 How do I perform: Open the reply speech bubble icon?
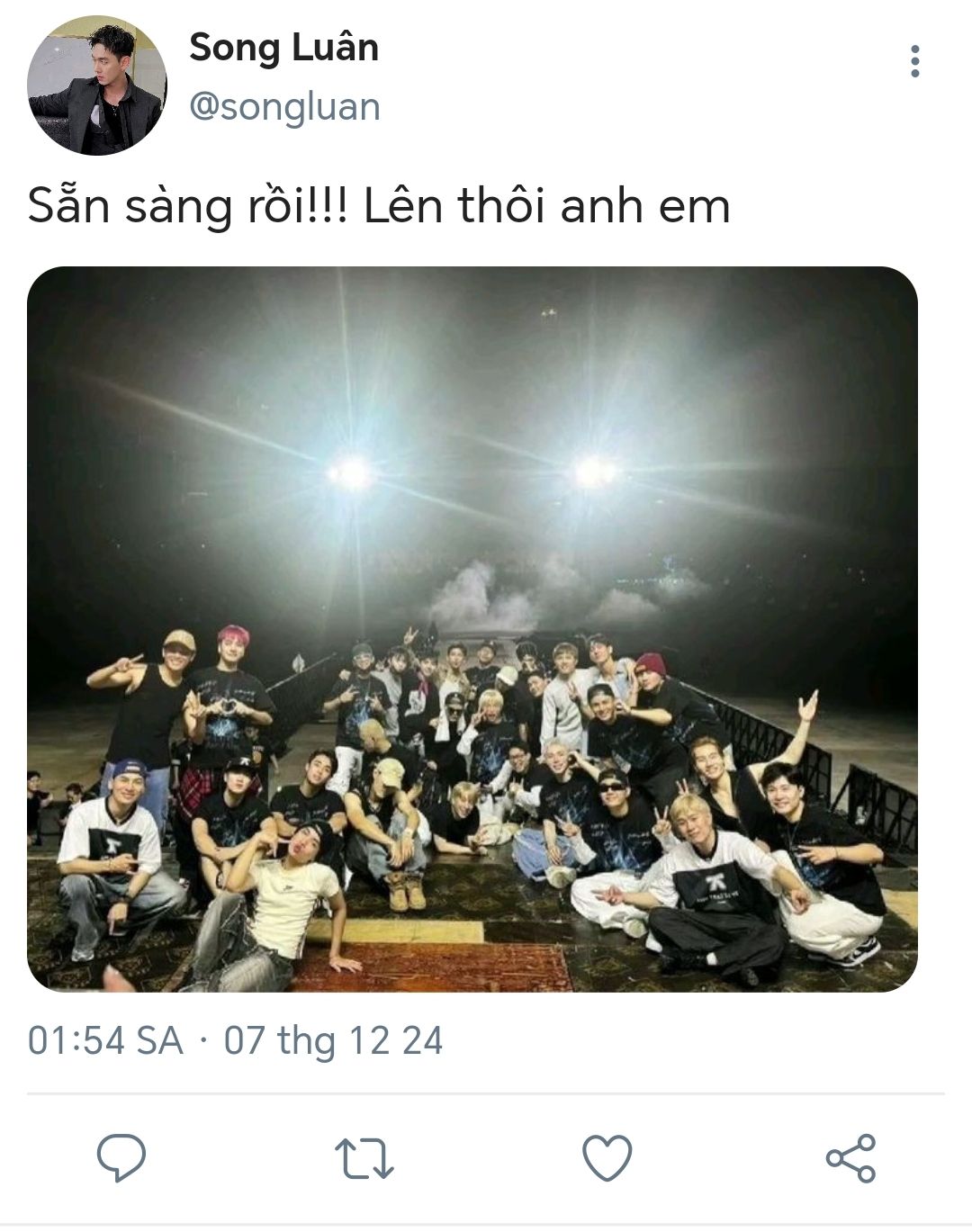[x=121, y=1156]
